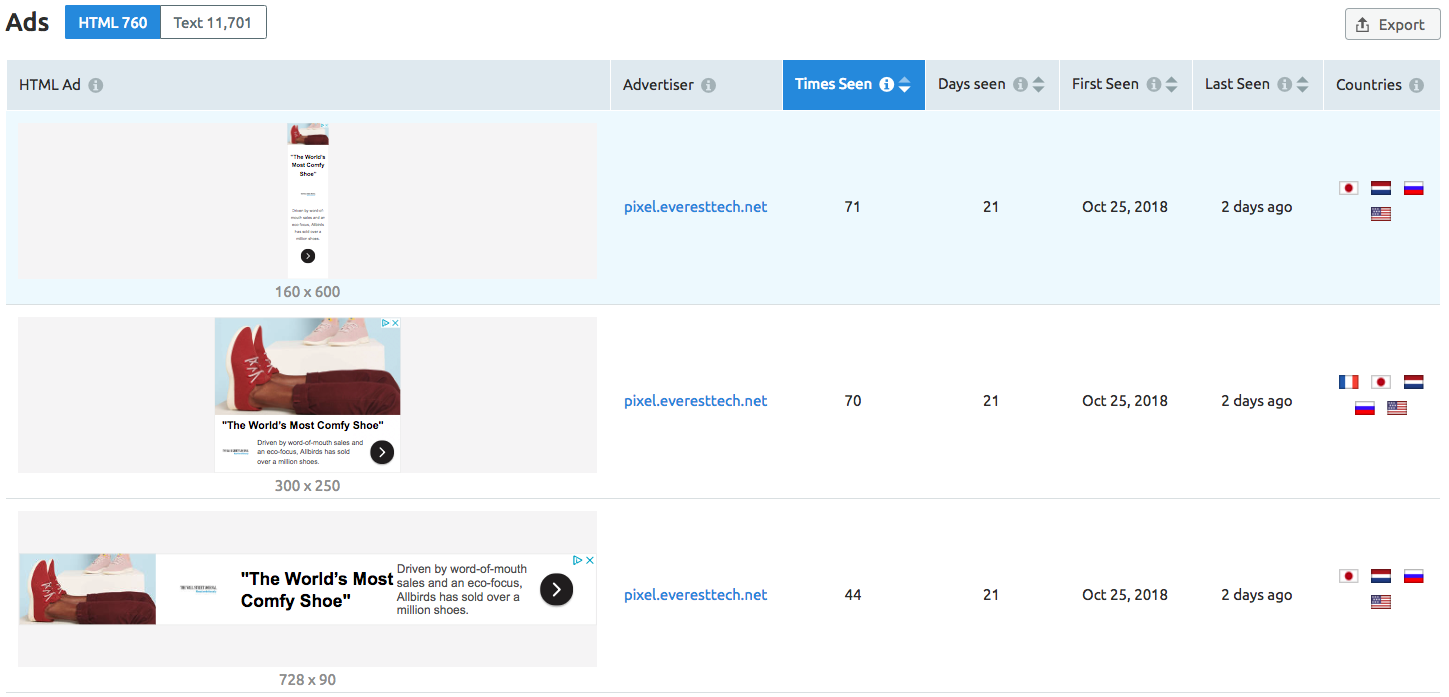Show info icon for Countries column
This screenshot has height=697, width=1449.
1416,85
